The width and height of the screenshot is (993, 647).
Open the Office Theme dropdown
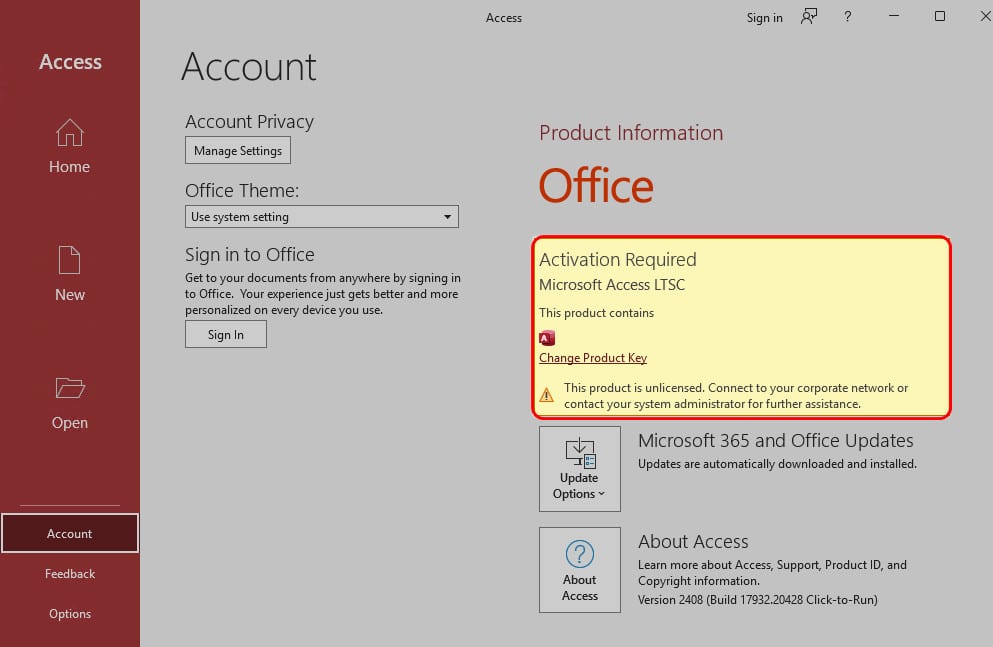(322, 217)
